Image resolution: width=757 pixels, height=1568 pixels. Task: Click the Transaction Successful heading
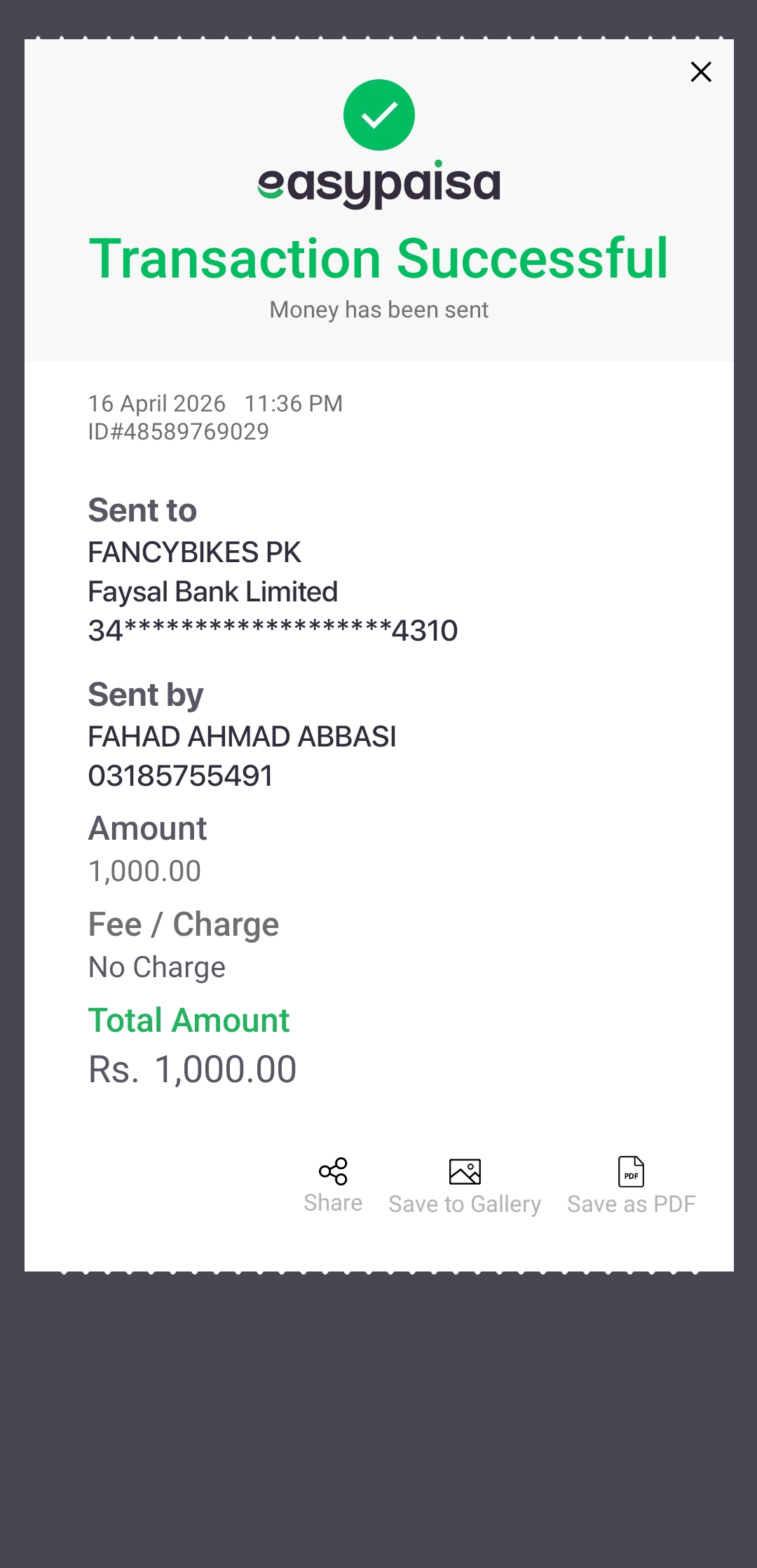coord(378,259)
